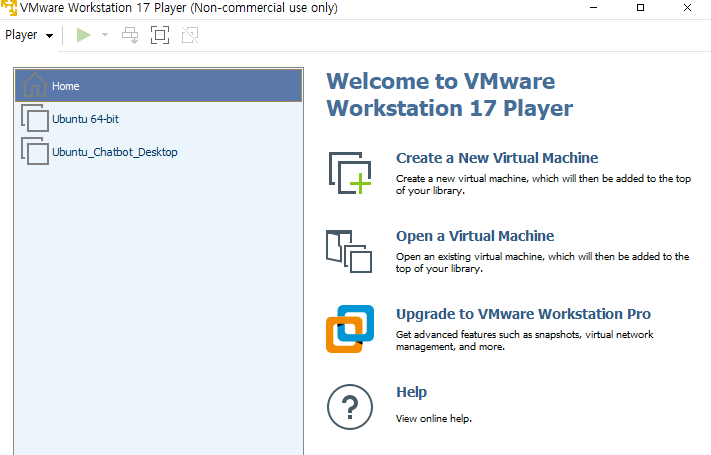The image size is (711, 455).
Task: Select Ubuntu_Chatbot_Desktop virtual machine
Action: pyautogui.click(x=159, y=152)
